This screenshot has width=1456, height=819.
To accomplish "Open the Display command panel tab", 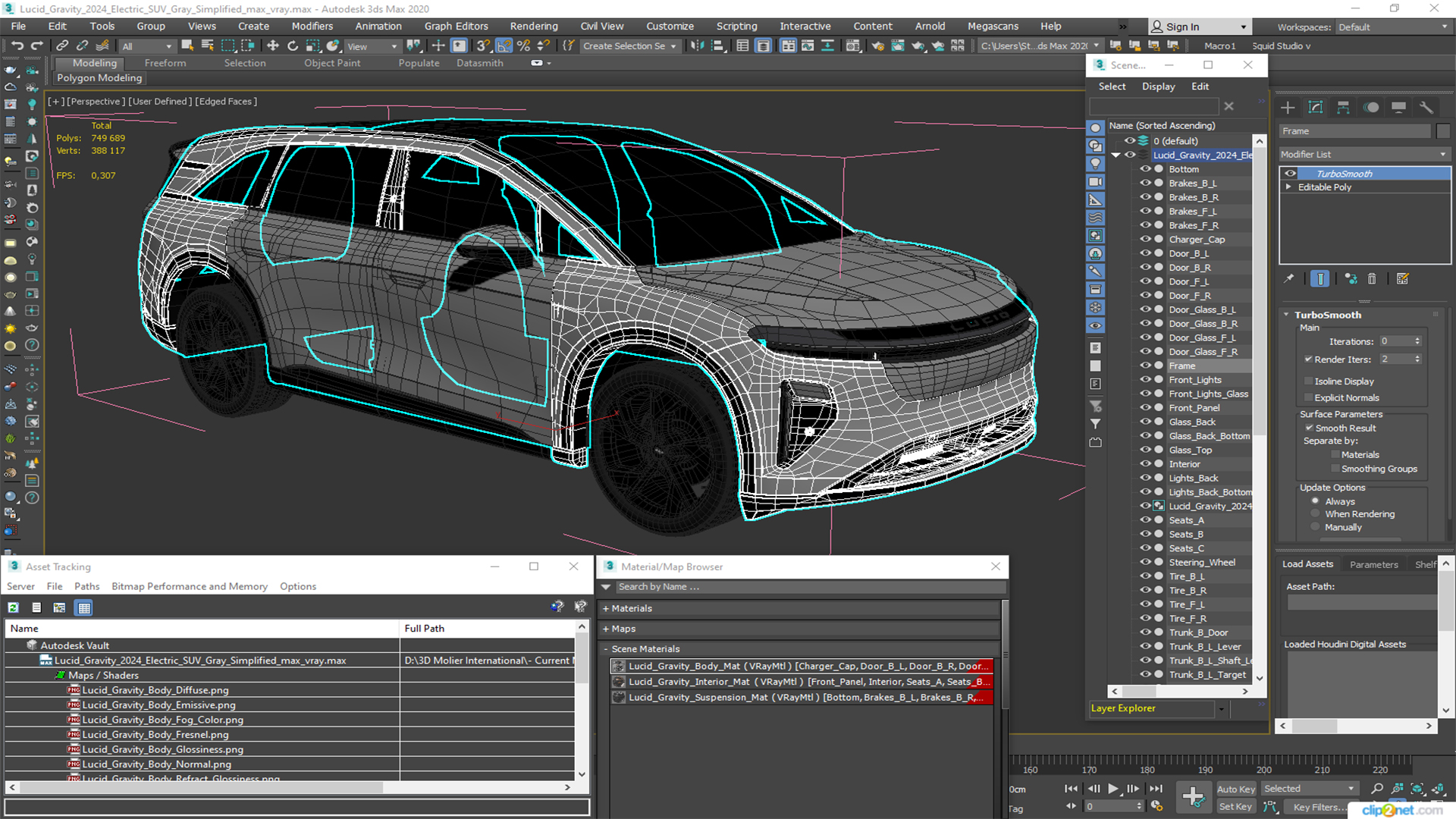I will pos(1398,108).
